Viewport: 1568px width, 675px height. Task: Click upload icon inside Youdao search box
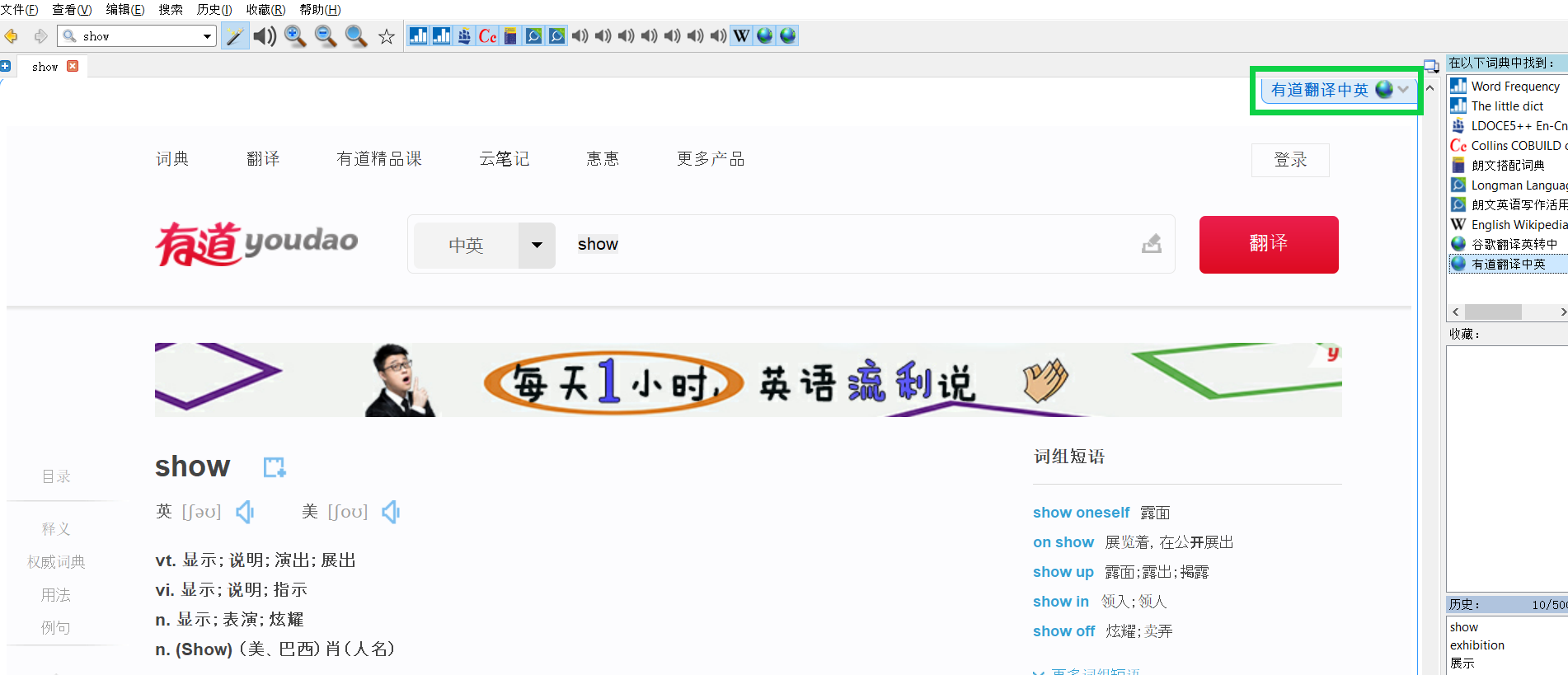click(x=1152, y=243)
